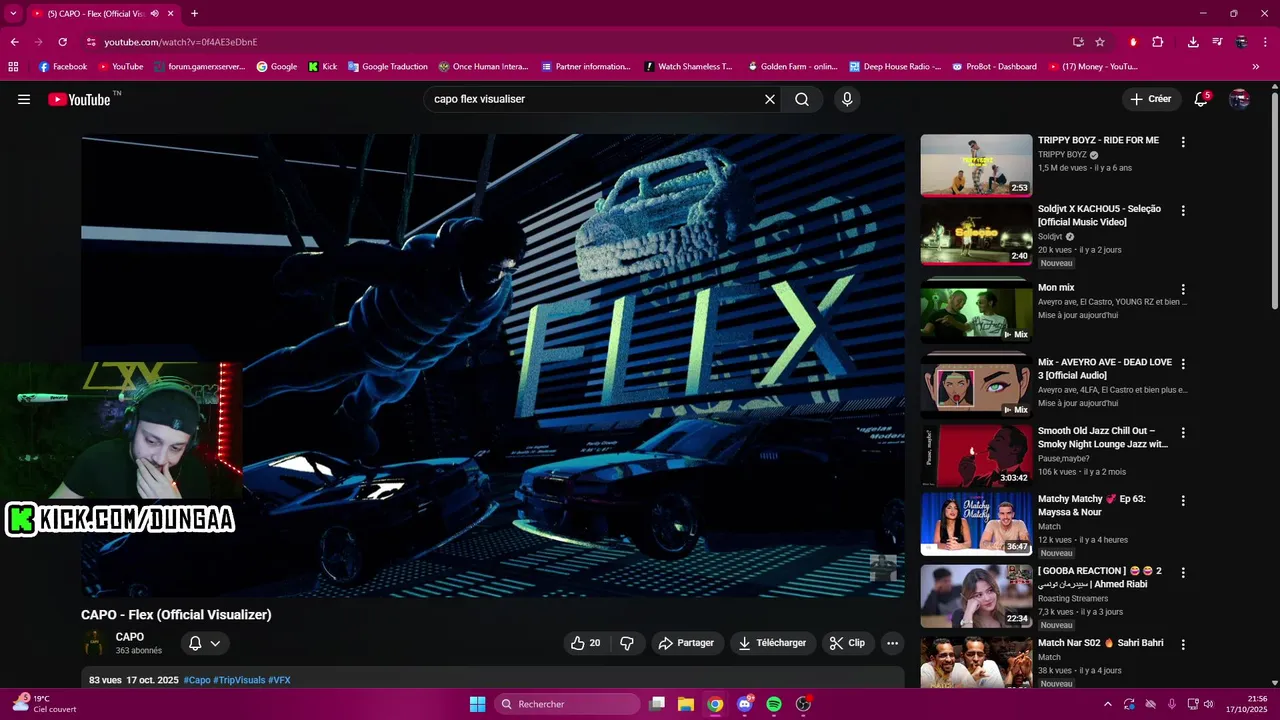Open the CAPO channel avatar
This screenshot has width=1280, height=720.
point(94,643)
